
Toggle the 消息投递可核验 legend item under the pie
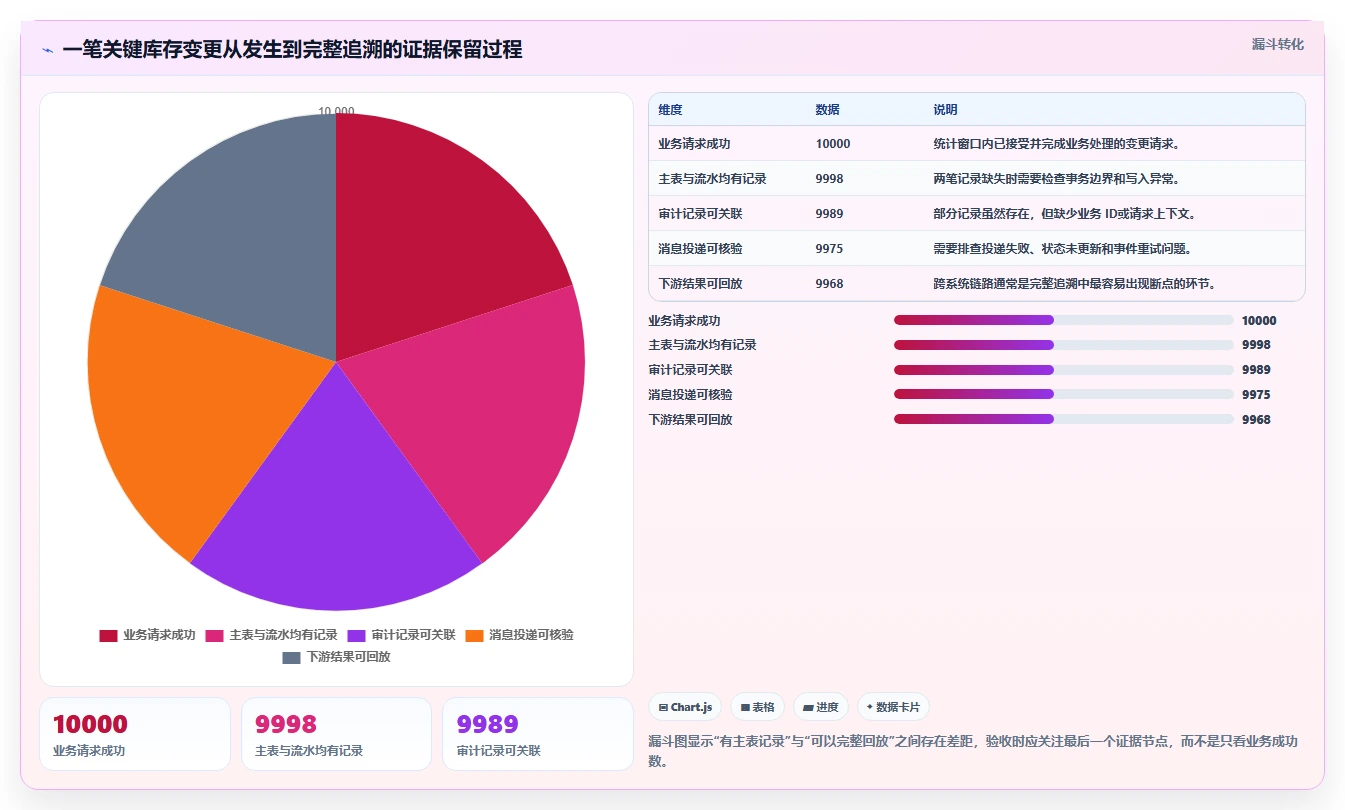click(x=519, y=635)
